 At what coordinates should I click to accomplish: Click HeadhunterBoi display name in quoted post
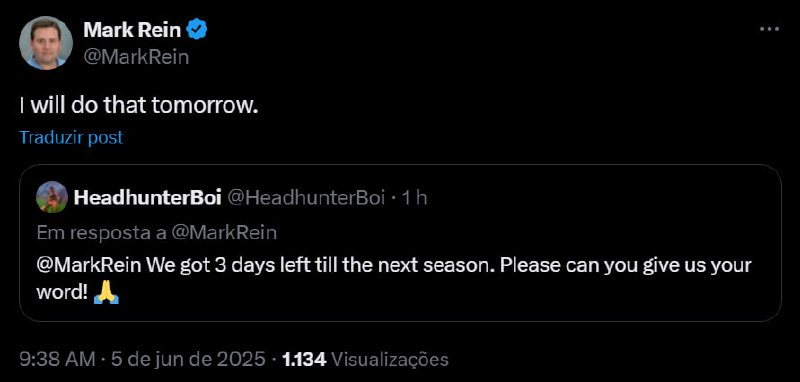(x=147, y=198)
